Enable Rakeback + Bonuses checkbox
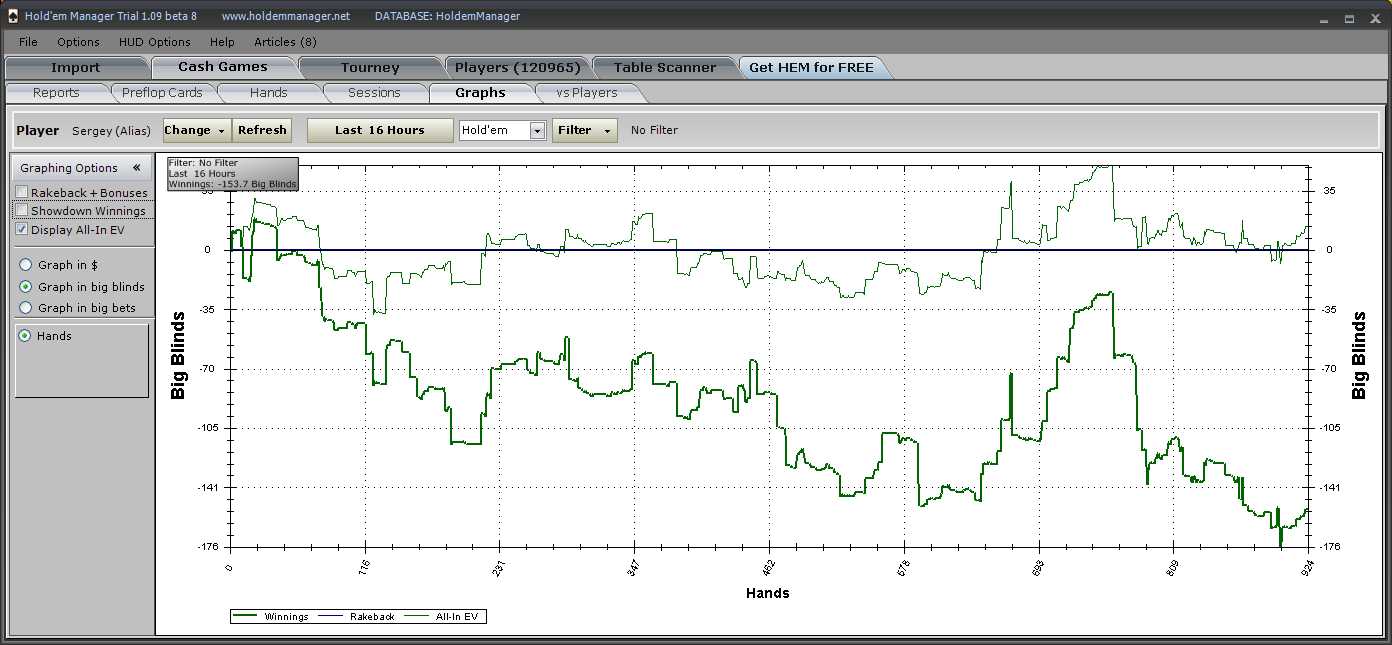 click(22, 193)
